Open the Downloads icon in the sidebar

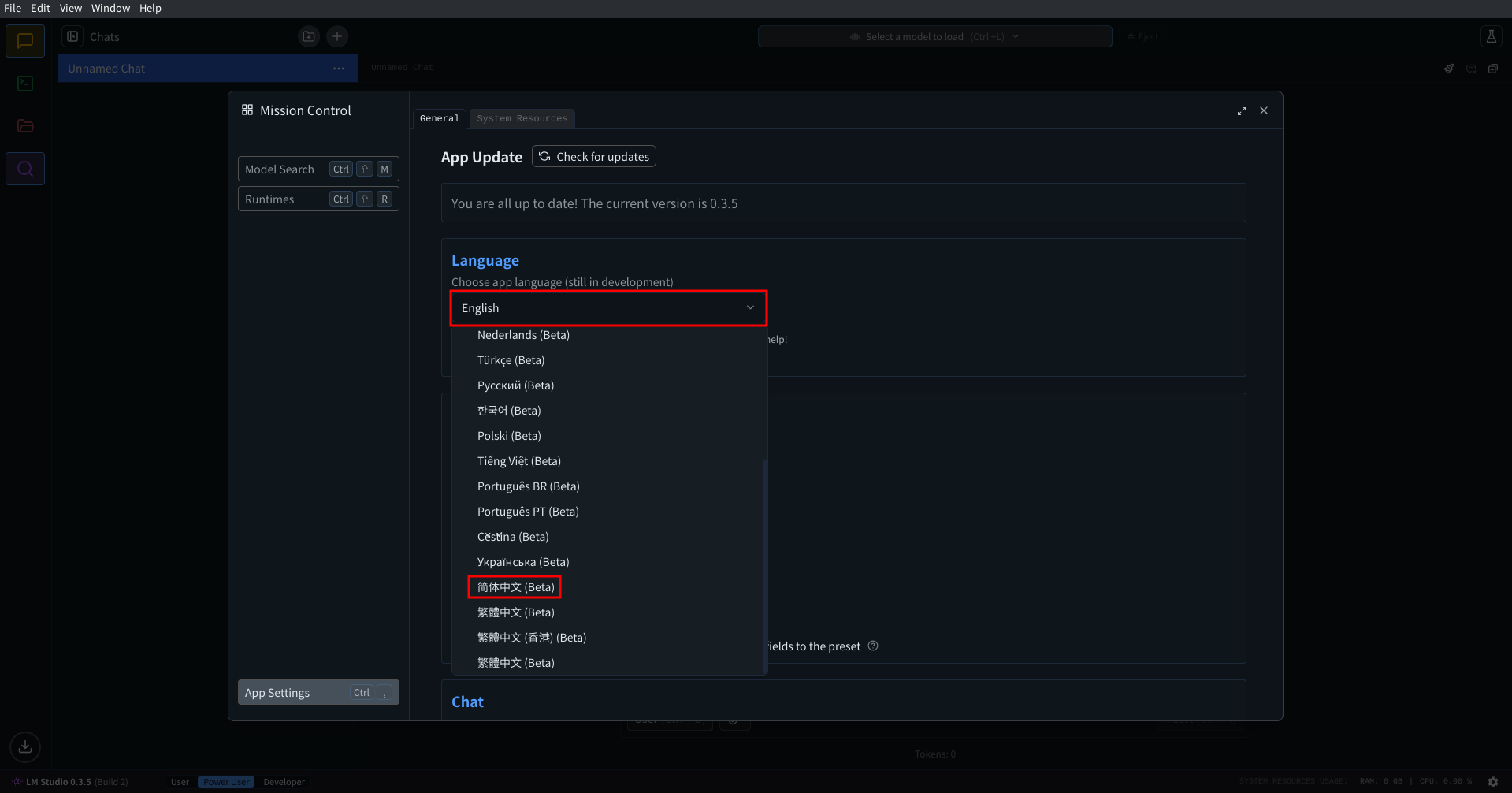click(x=25, y=746)
